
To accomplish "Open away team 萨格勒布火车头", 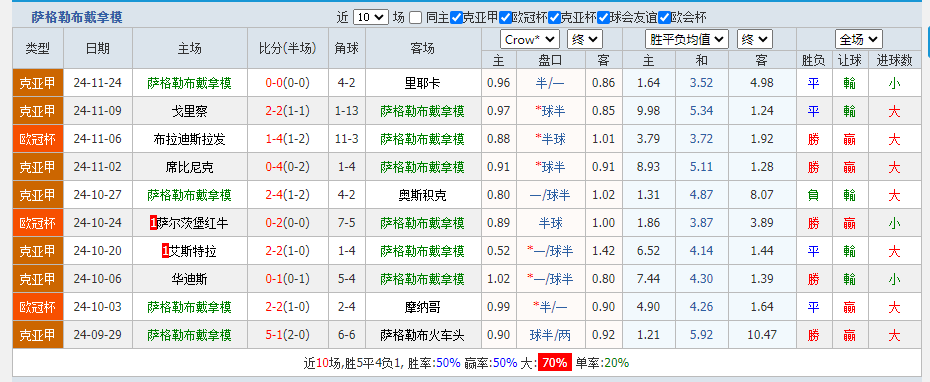I will point(422,335).
